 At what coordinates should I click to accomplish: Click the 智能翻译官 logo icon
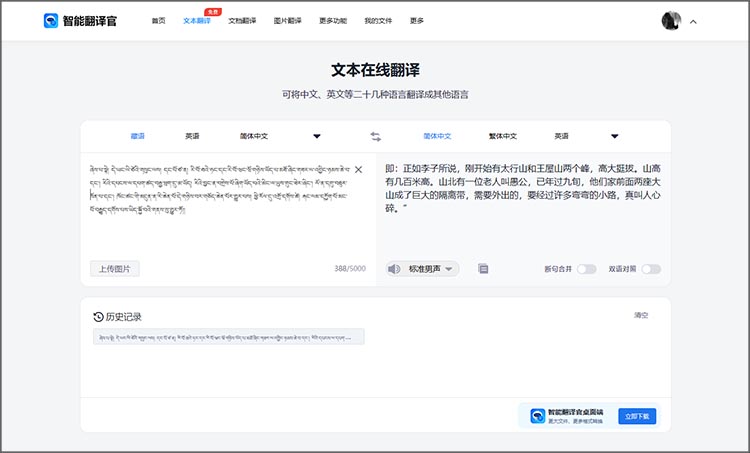(x=51, y=21)
